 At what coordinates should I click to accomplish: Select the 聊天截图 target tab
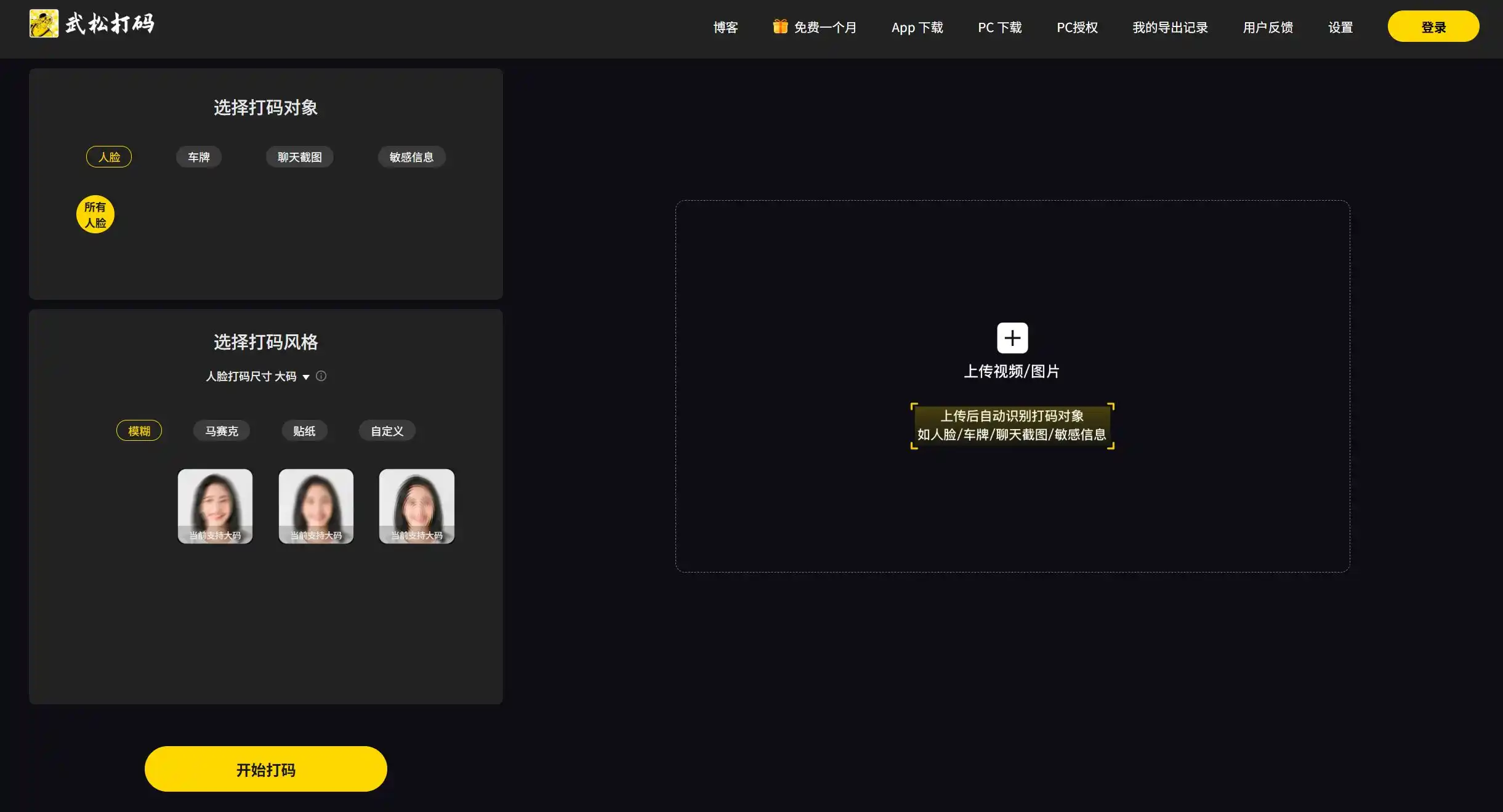(x=299, y=157)
